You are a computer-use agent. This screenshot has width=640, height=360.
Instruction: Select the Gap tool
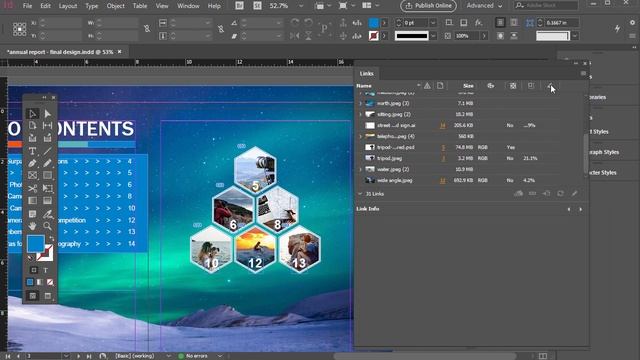coord(47,126)
